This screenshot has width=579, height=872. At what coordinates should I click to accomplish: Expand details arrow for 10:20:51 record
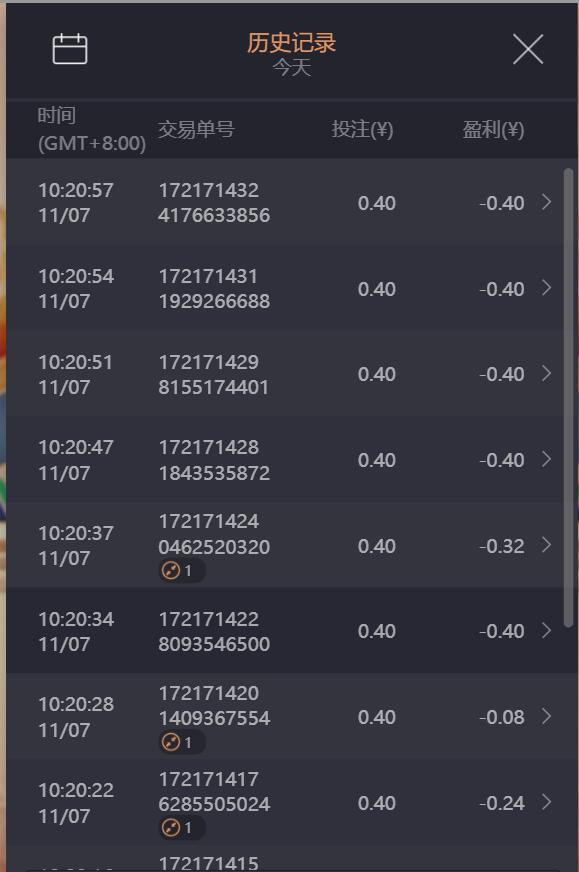point(546,373)
